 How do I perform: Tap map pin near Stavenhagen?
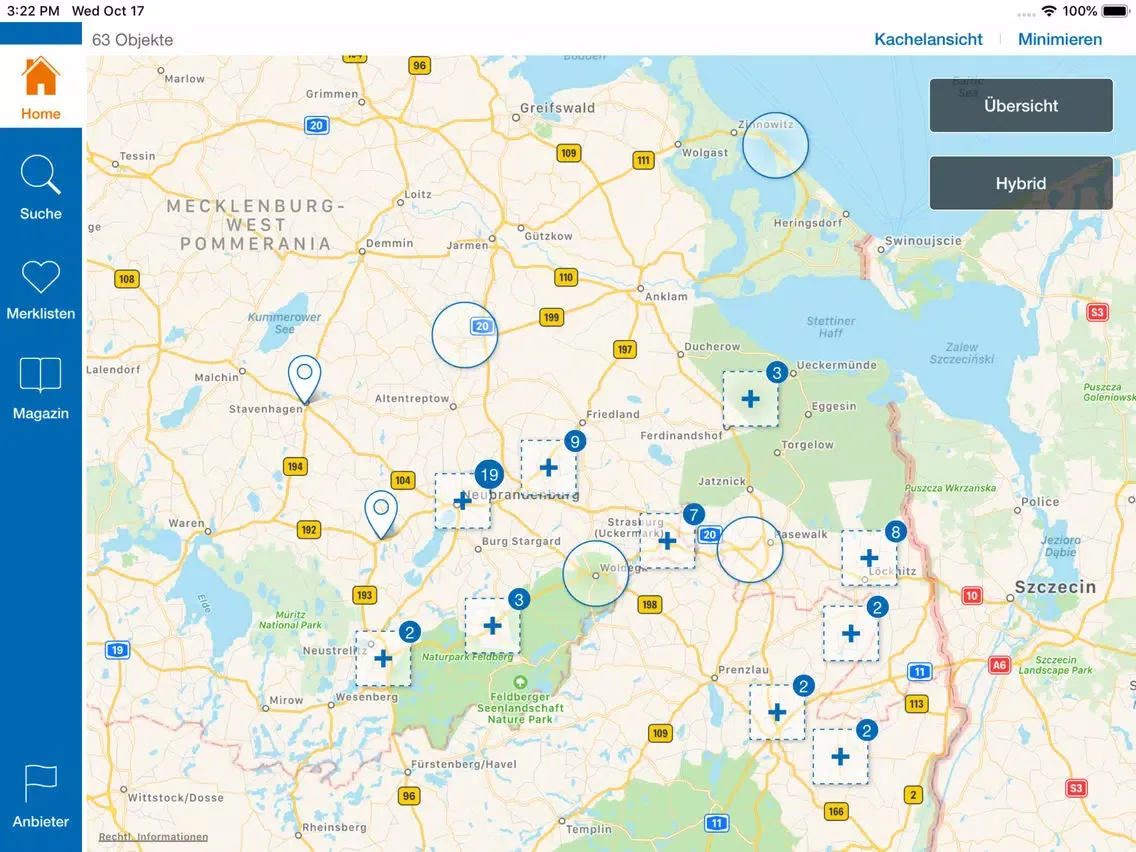[x=304, y=378]
